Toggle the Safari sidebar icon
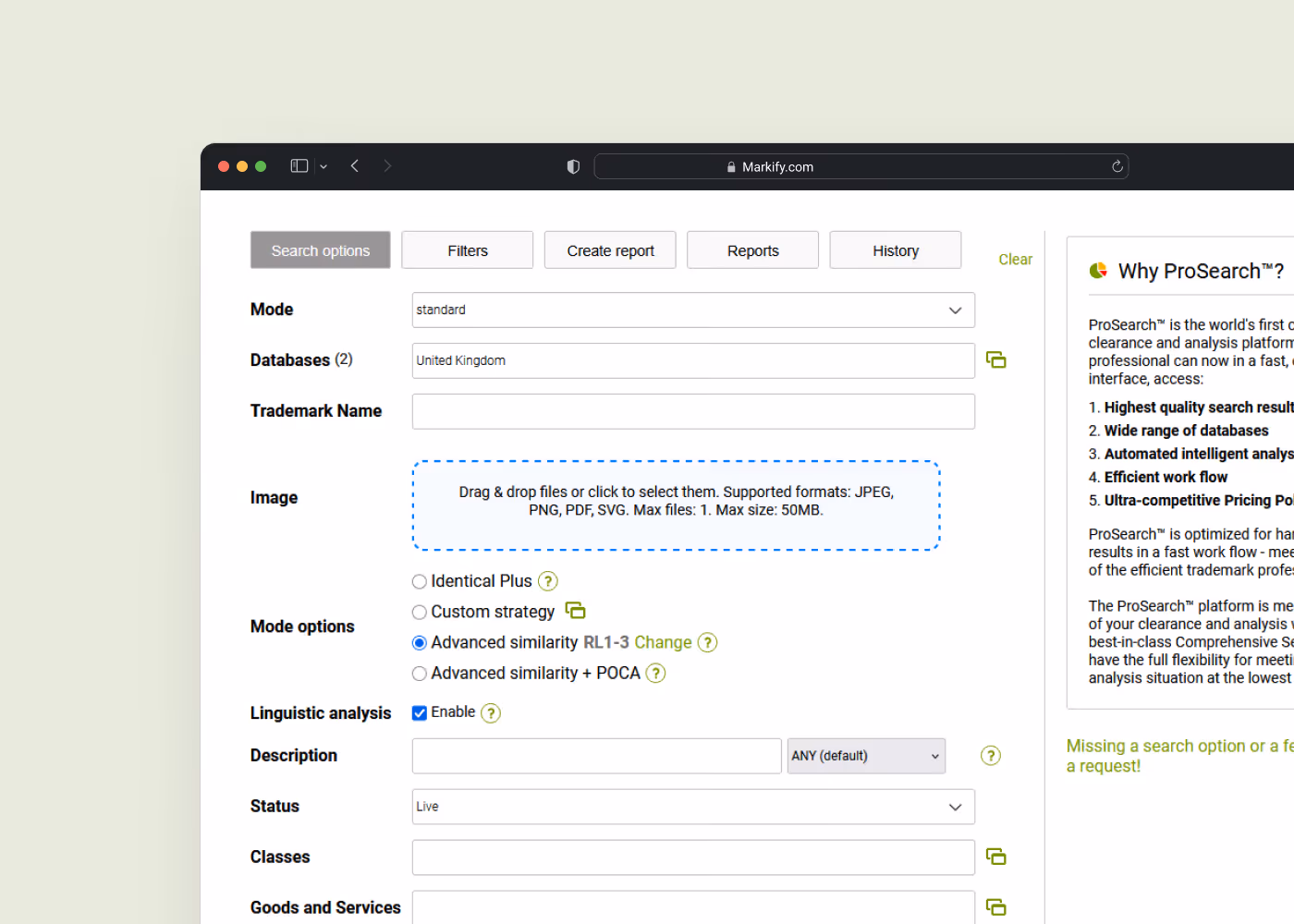1294x924 pixels. pos(299,166)
